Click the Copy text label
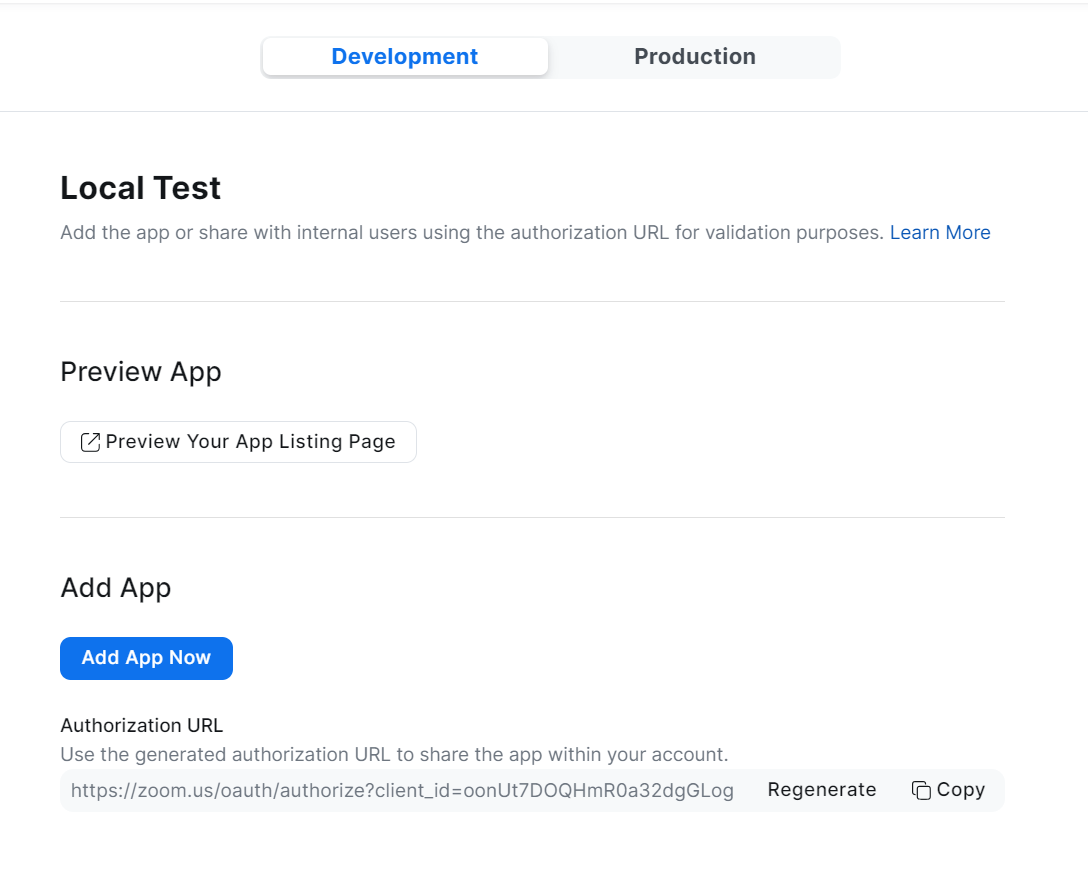The image size is (1088, 886). click(x=960, y=790)
